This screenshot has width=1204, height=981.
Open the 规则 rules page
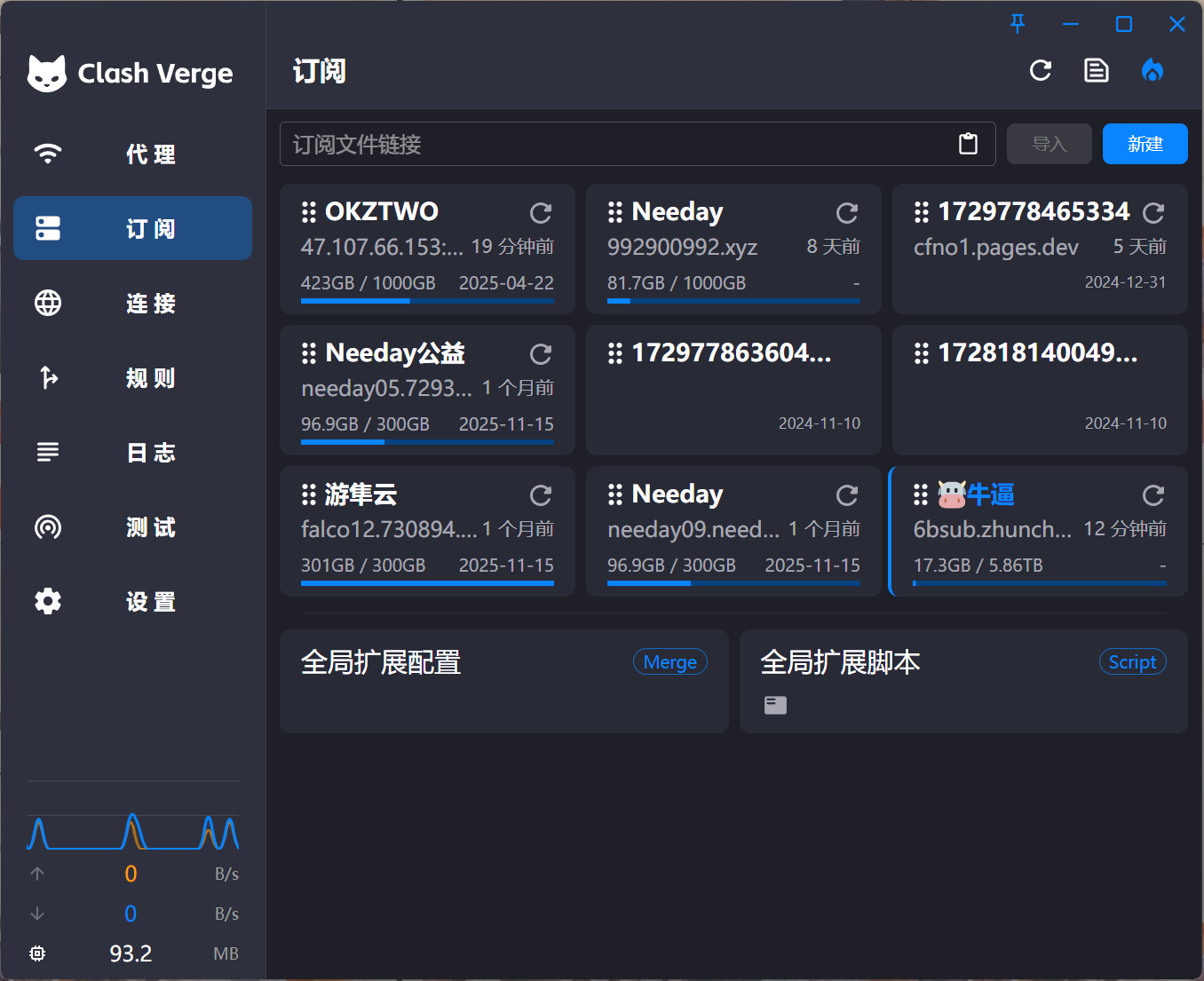pos(133,377)
